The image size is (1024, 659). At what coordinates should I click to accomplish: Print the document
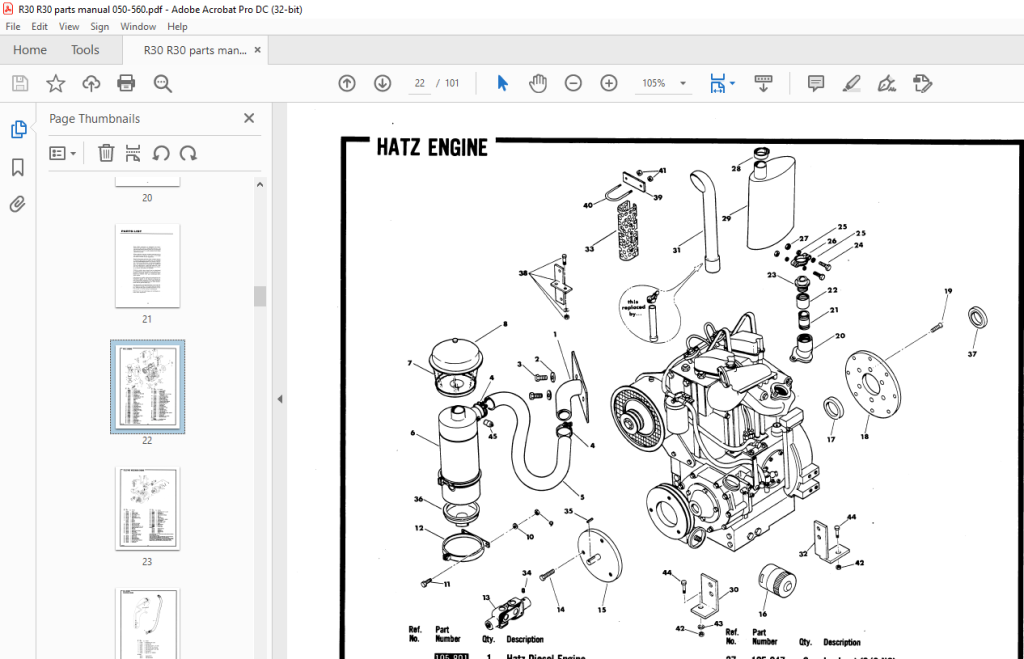click(x=126, y=83)
